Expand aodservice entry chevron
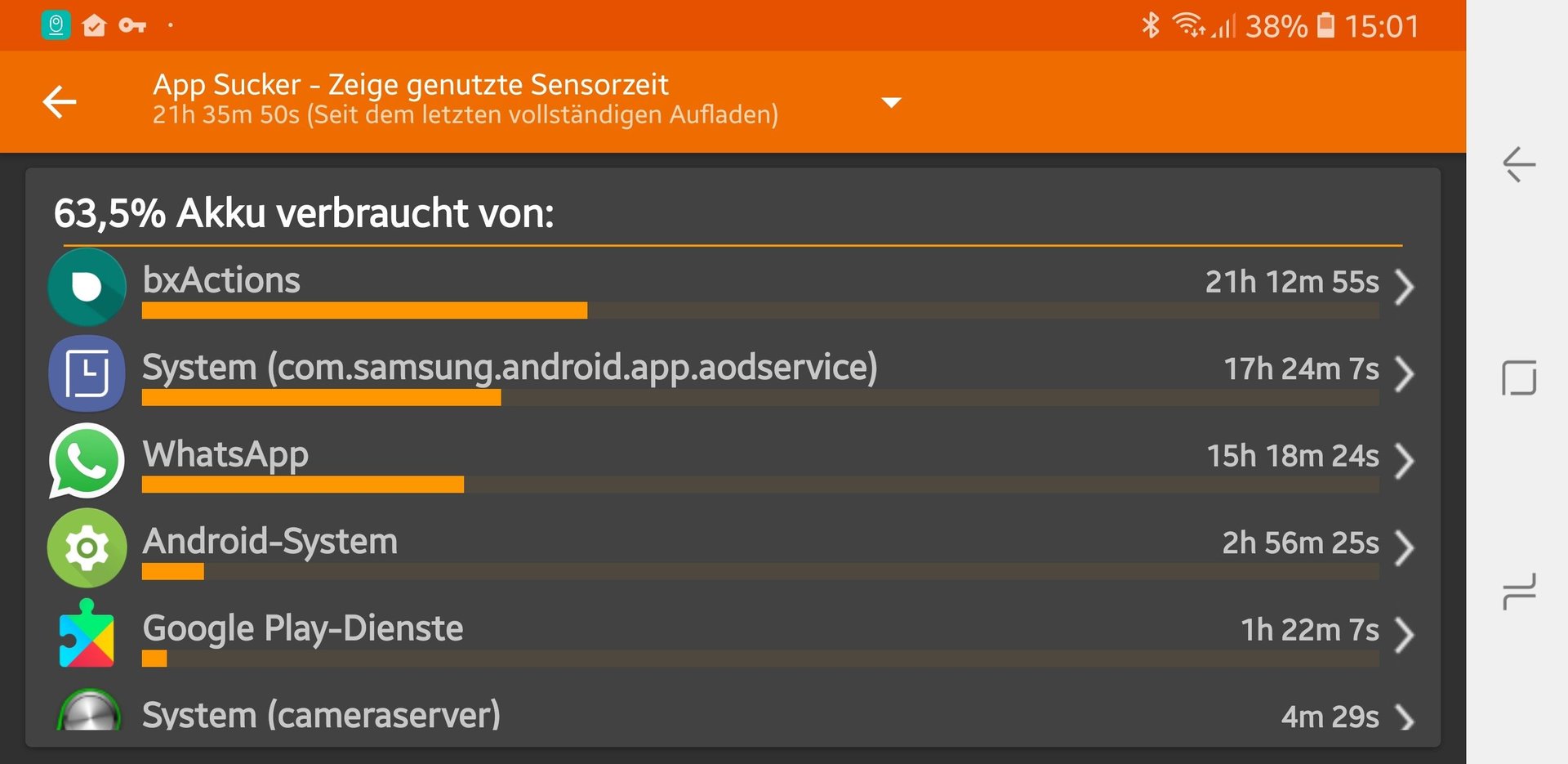1568x764 pixels. tap(1404, 374)
